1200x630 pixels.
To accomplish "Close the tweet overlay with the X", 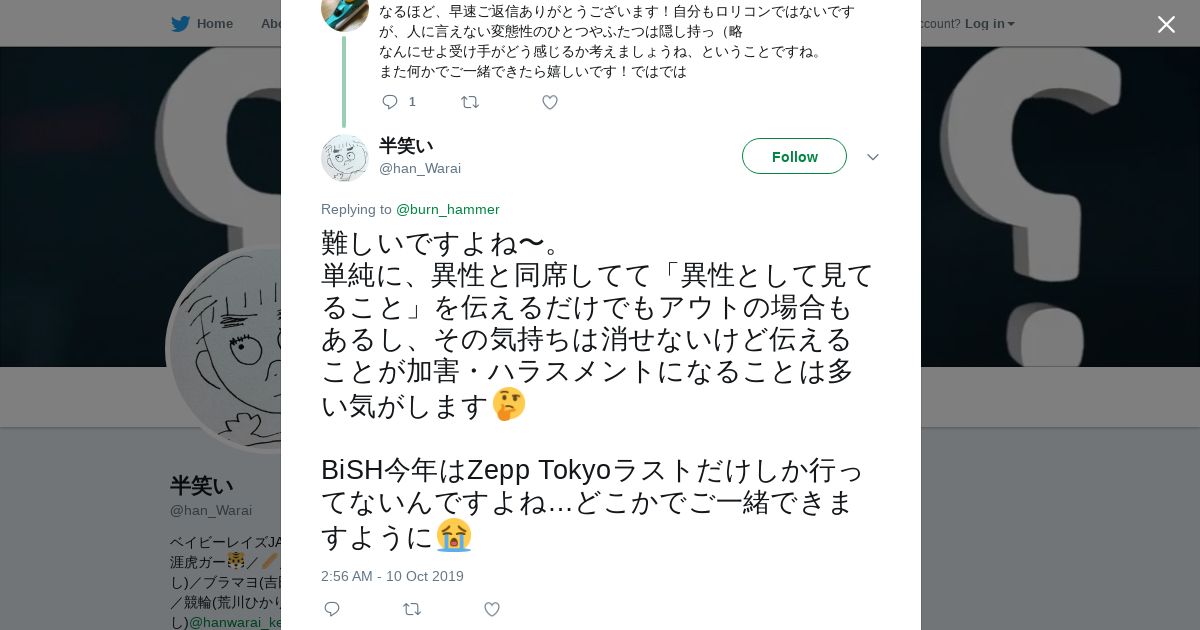I will [1166, 24].
